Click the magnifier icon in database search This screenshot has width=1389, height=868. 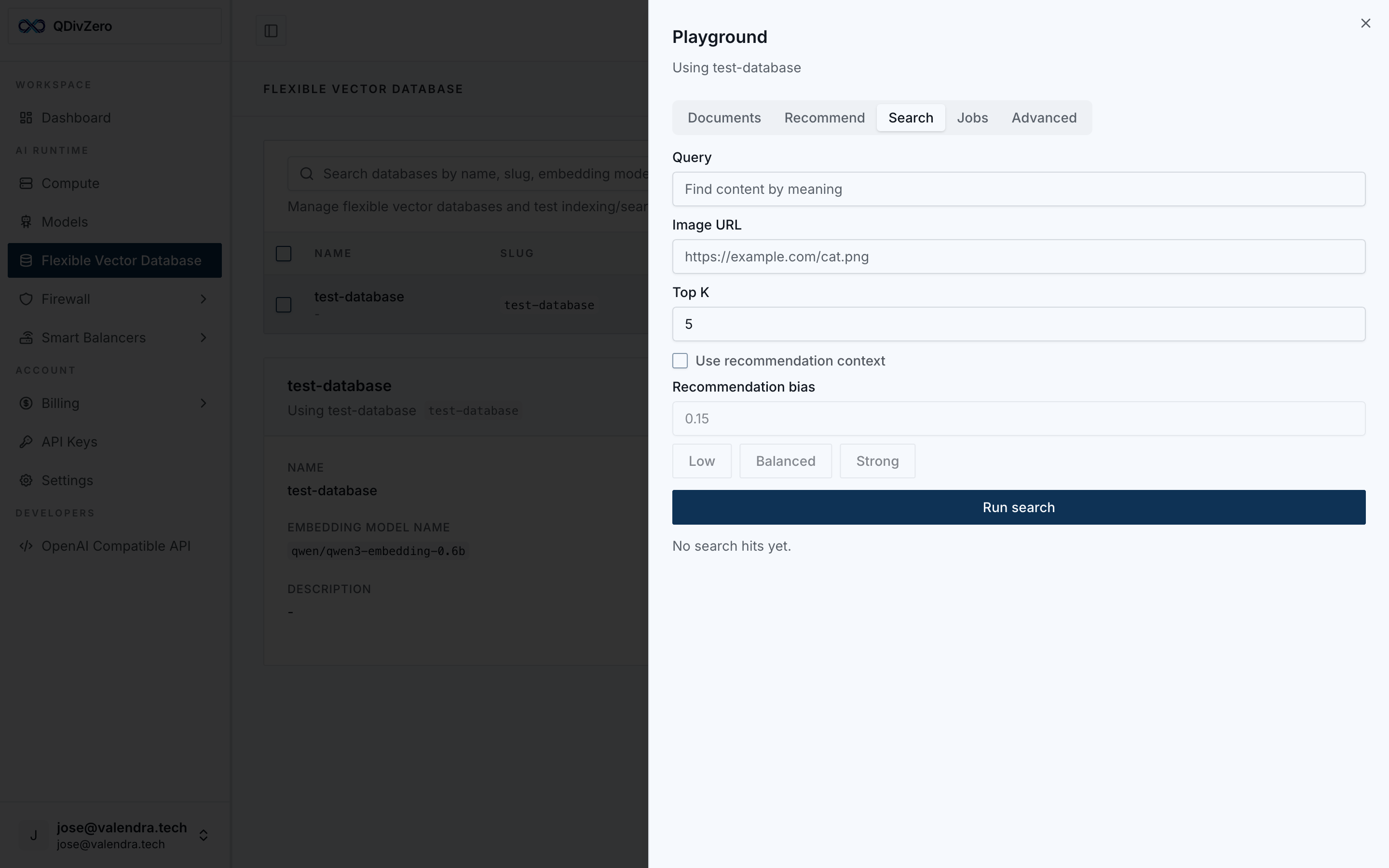click(307, 174)
